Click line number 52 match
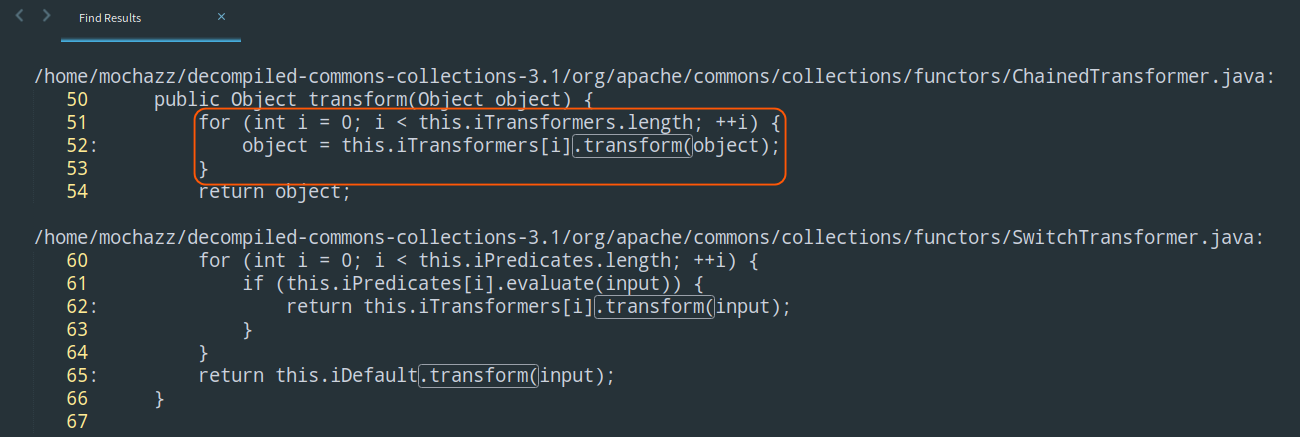Image resolution: width=1300 pixels, height=437 pixels. point(78,146)
